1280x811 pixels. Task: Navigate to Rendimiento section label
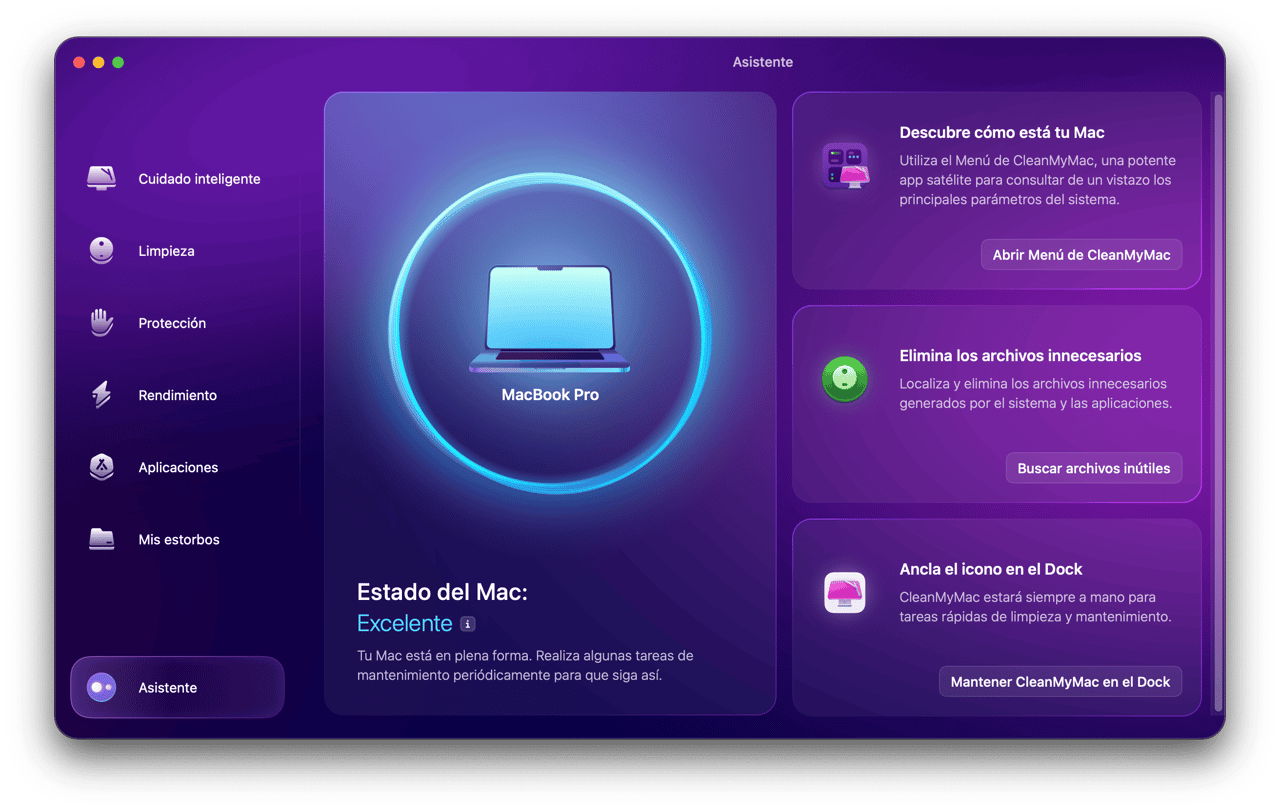coord(177,395)
